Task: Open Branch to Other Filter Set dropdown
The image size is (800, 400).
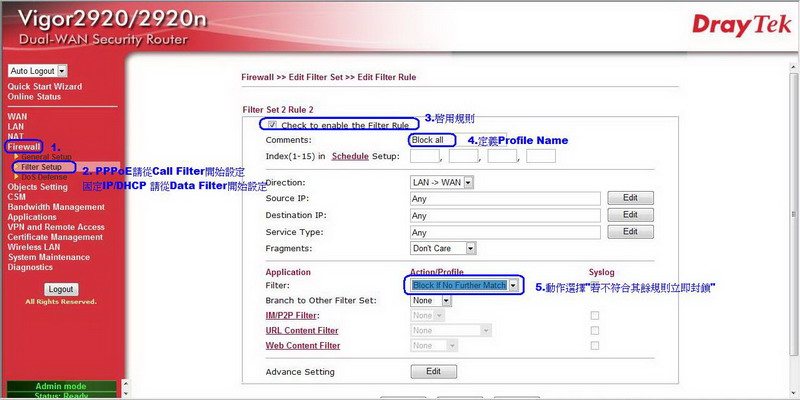Action: point(431,301)
